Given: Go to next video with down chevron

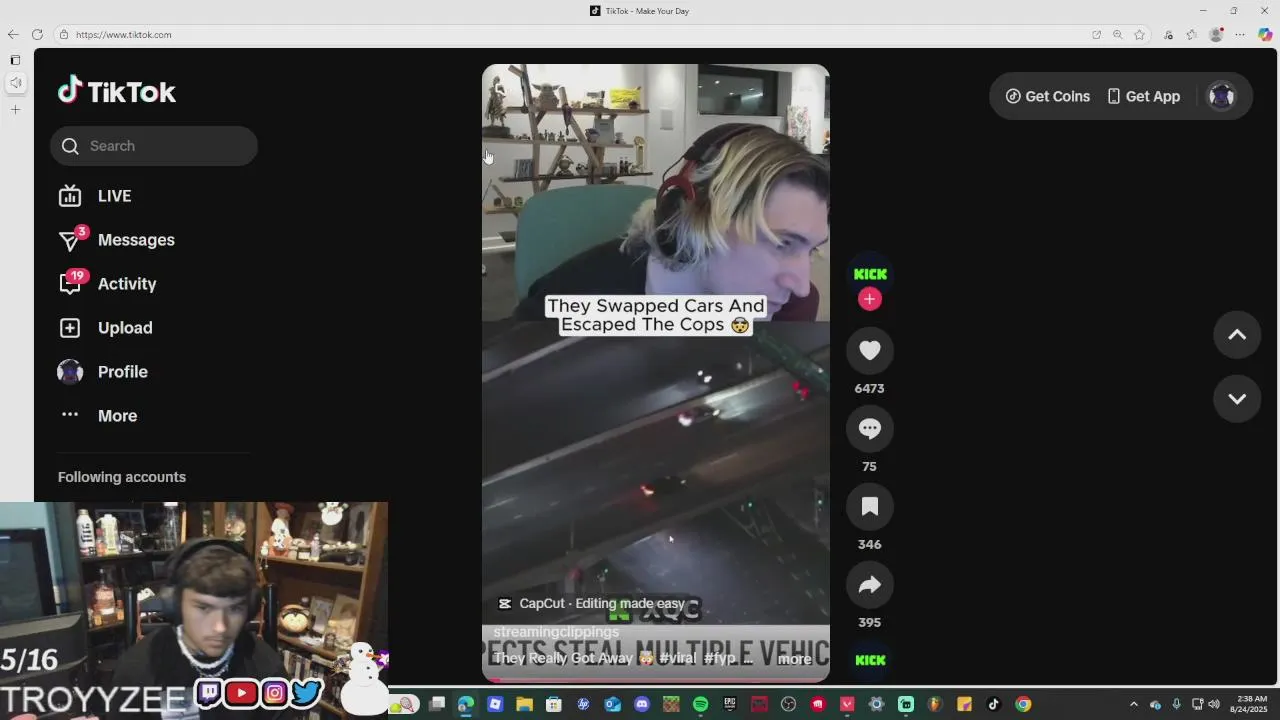Looking at the screenshot, I should pyautogui.click(x=1237, y=398).
